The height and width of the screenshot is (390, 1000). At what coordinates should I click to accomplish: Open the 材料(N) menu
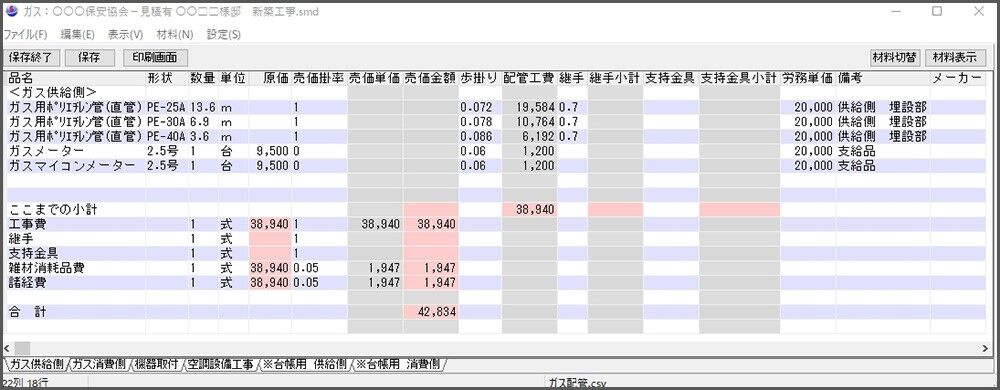(175, 34)
